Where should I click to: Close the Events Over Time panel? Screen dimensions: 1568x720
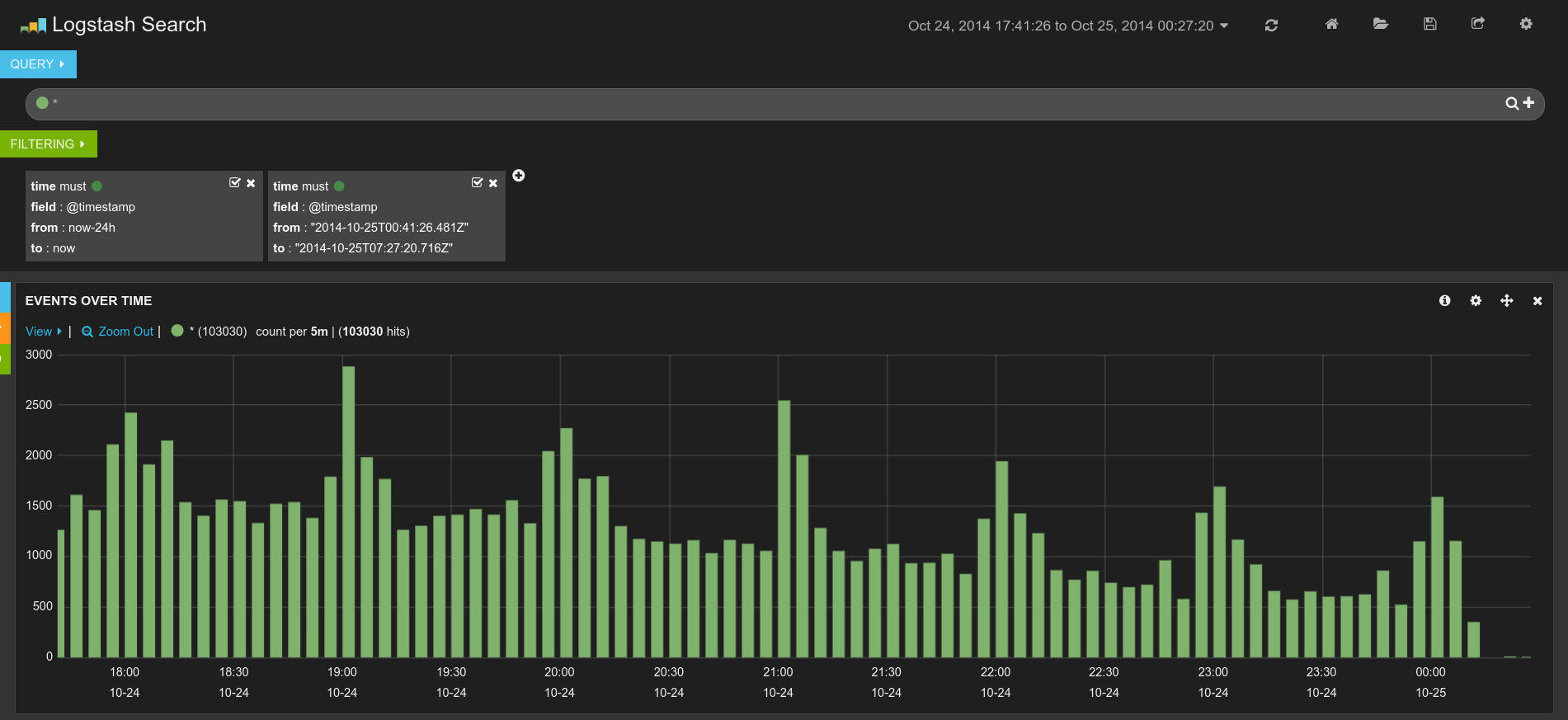tap(1537, 301)
